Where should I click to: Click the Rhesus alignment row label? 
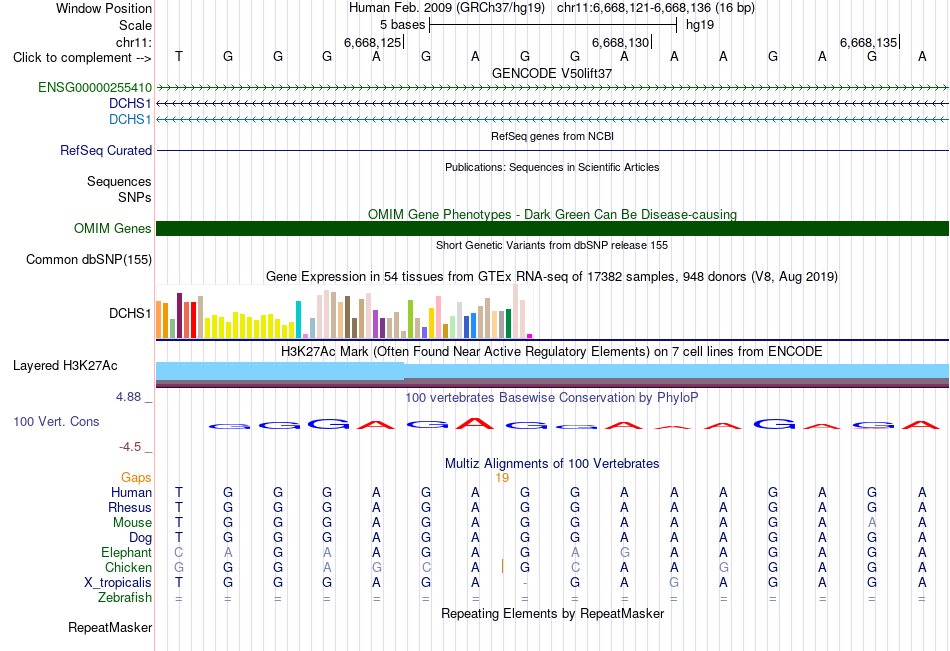[x=130, y=507]
